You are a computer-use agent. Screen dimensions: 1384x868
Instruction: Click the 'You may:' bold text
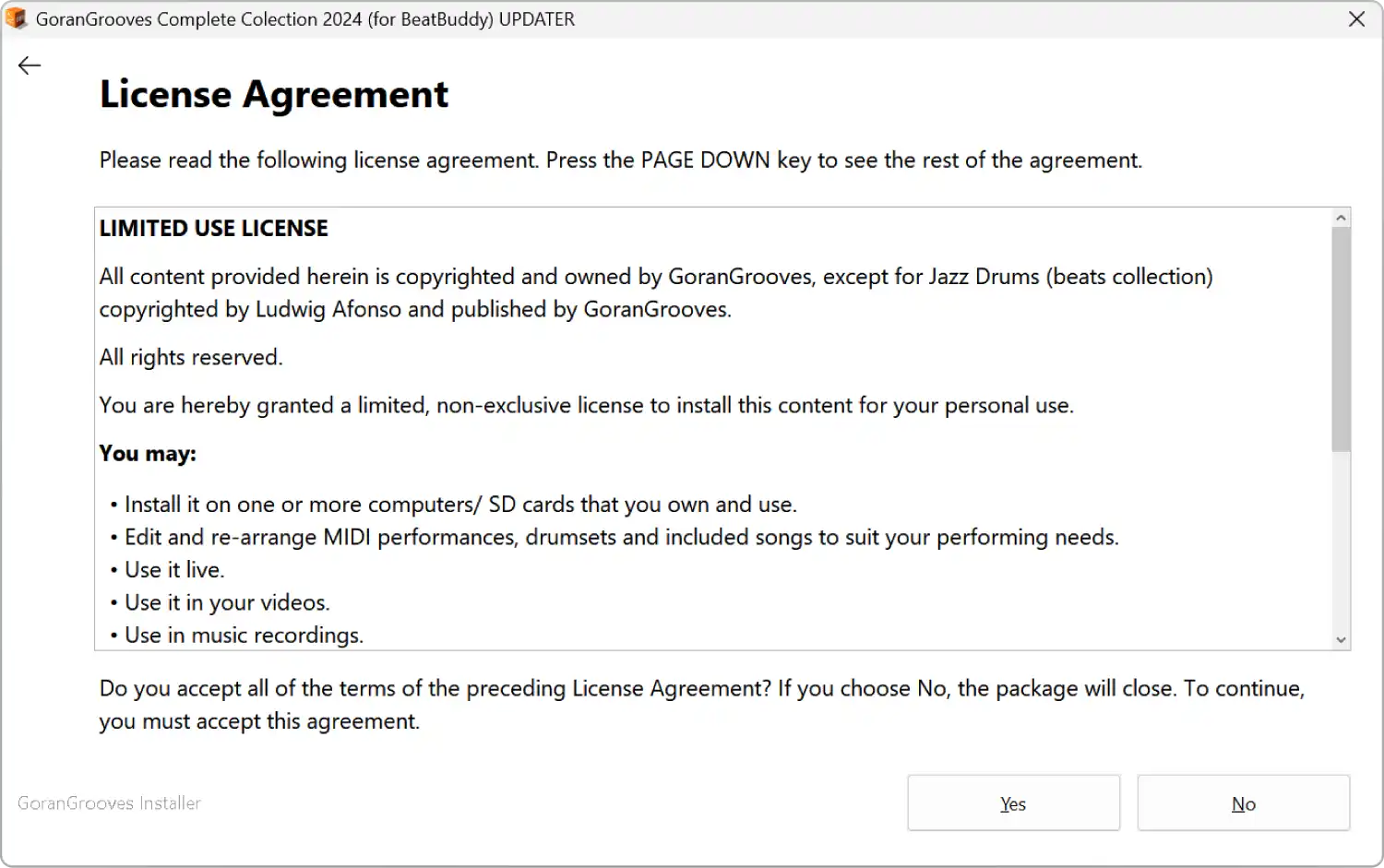coord(148,454)
